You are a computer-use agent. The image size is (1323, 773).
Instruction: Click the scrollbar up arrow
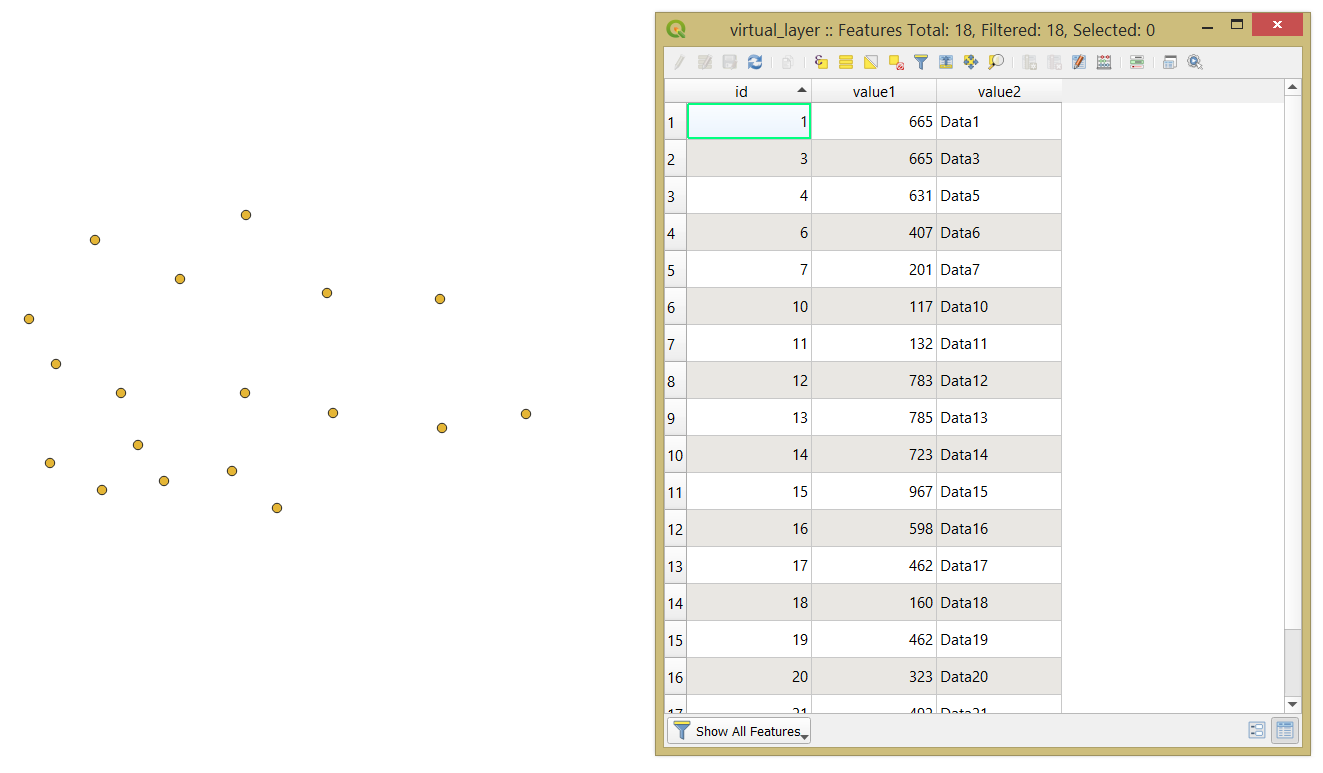1293,88
